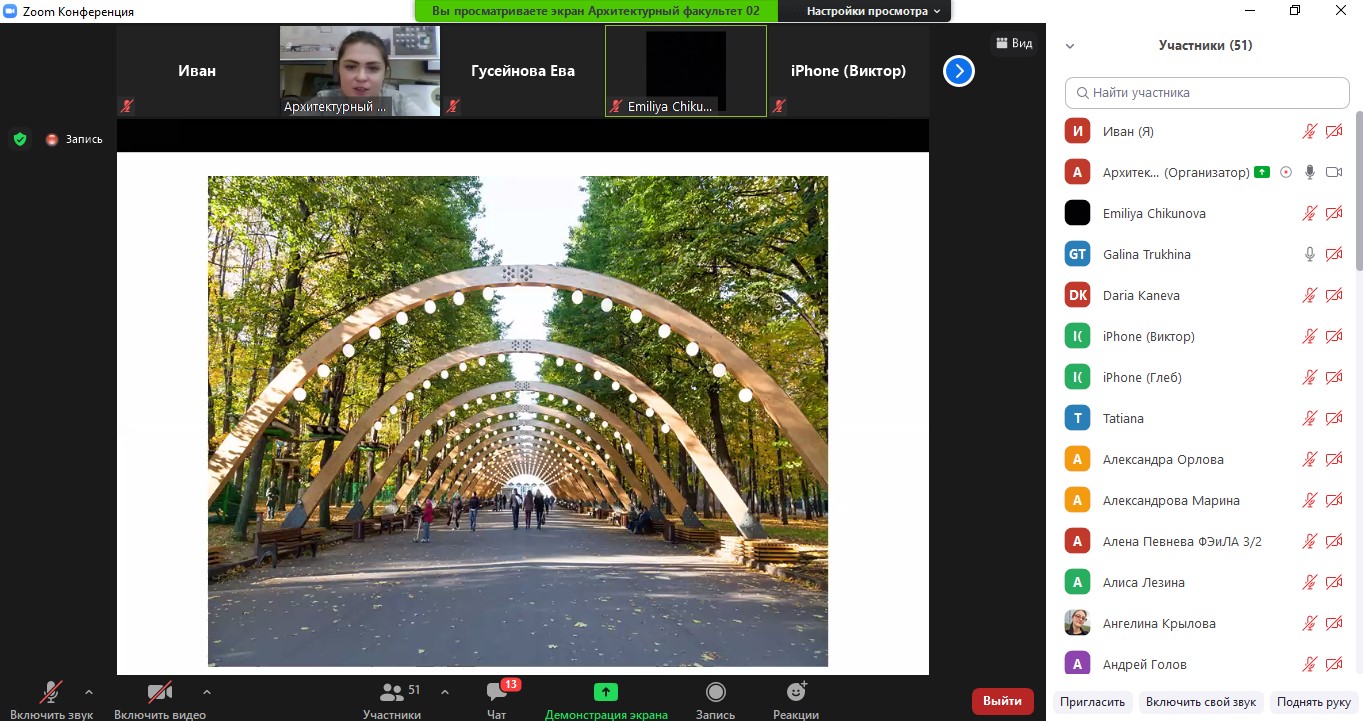Toggle muted mic icon next to Иван (Я)

pyautogui.click(x=1310, y=131)
